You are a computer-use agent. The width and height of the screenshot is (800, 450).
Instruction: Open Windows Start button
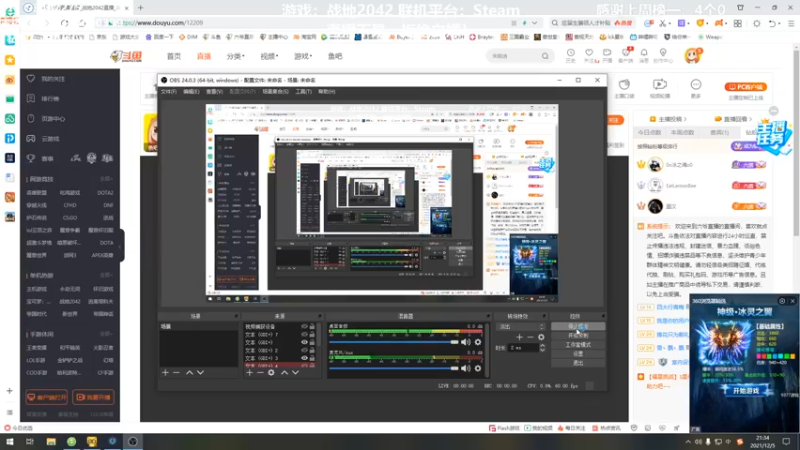[10, 441]
